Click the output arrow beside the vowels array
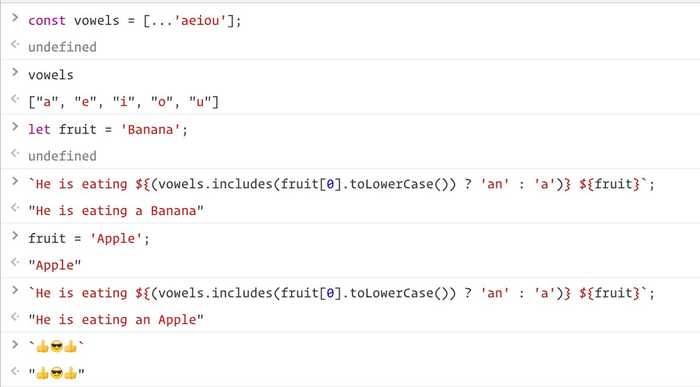The width and height of the screenshot is (700, 387). 15,99
